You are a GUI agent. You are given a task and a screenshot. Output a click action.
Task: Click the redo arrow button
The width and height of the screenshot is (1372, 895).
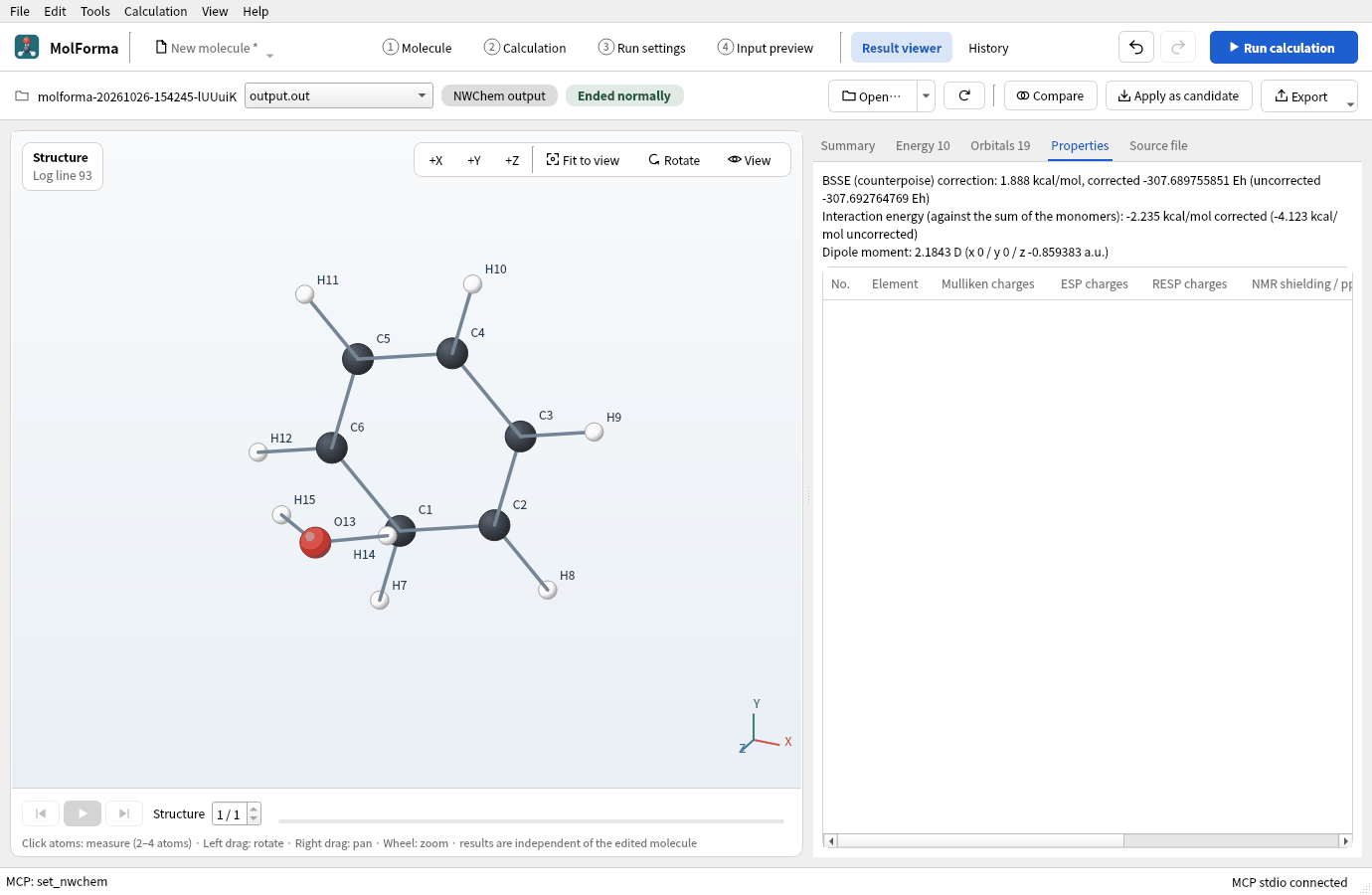coord(1178,48)
